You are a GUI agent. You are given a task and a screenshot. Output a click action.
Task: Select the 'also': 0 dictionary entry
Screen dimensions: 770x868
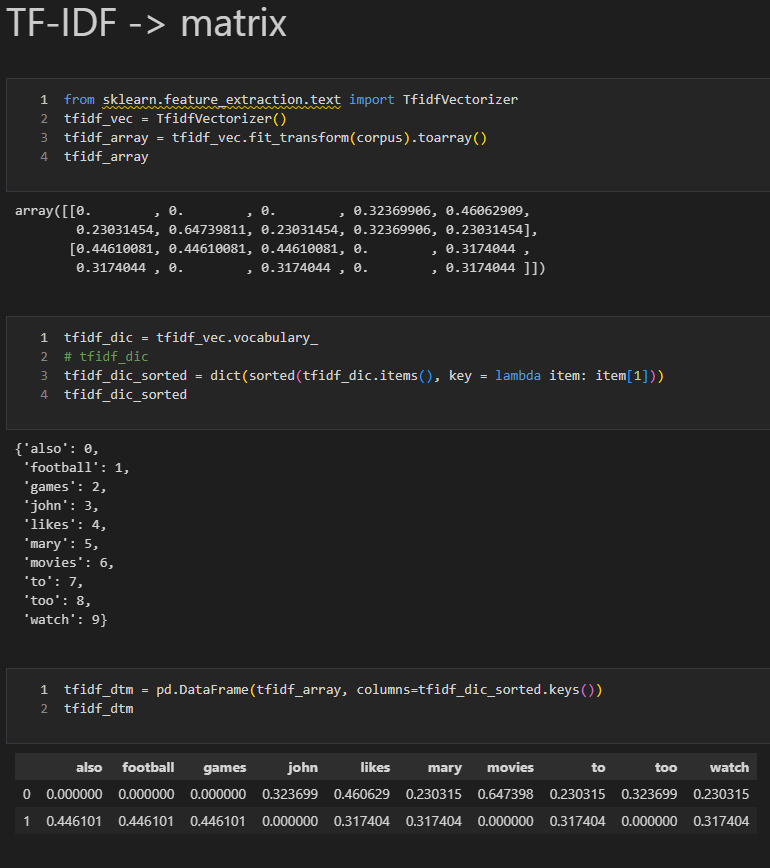60,449
